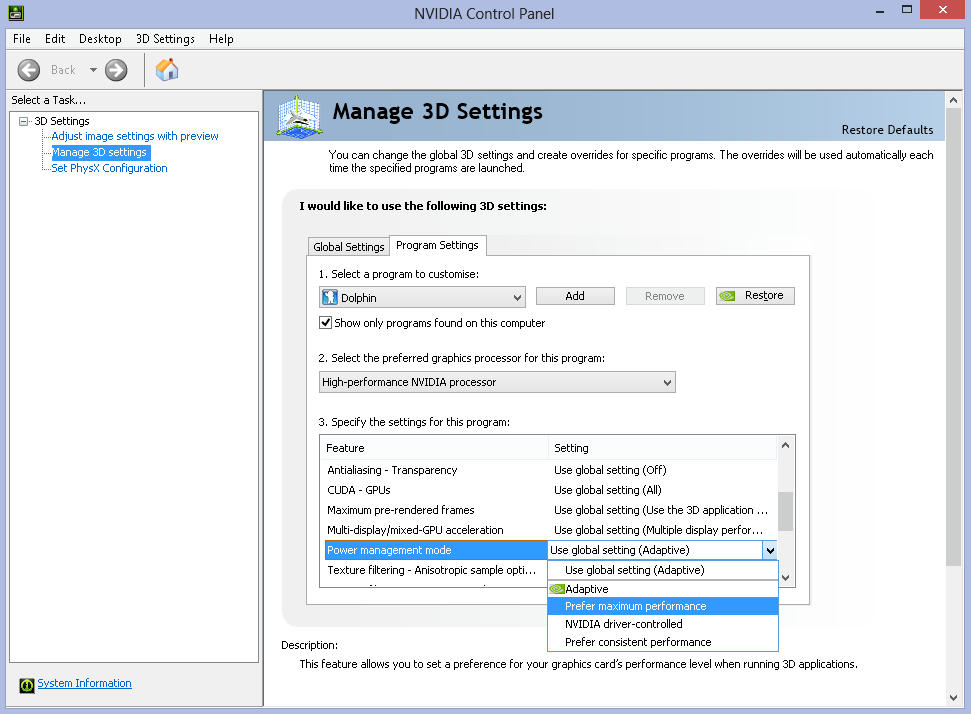Choose Prefer consistent performance option
971x714 pixels.
coord(663,642)
